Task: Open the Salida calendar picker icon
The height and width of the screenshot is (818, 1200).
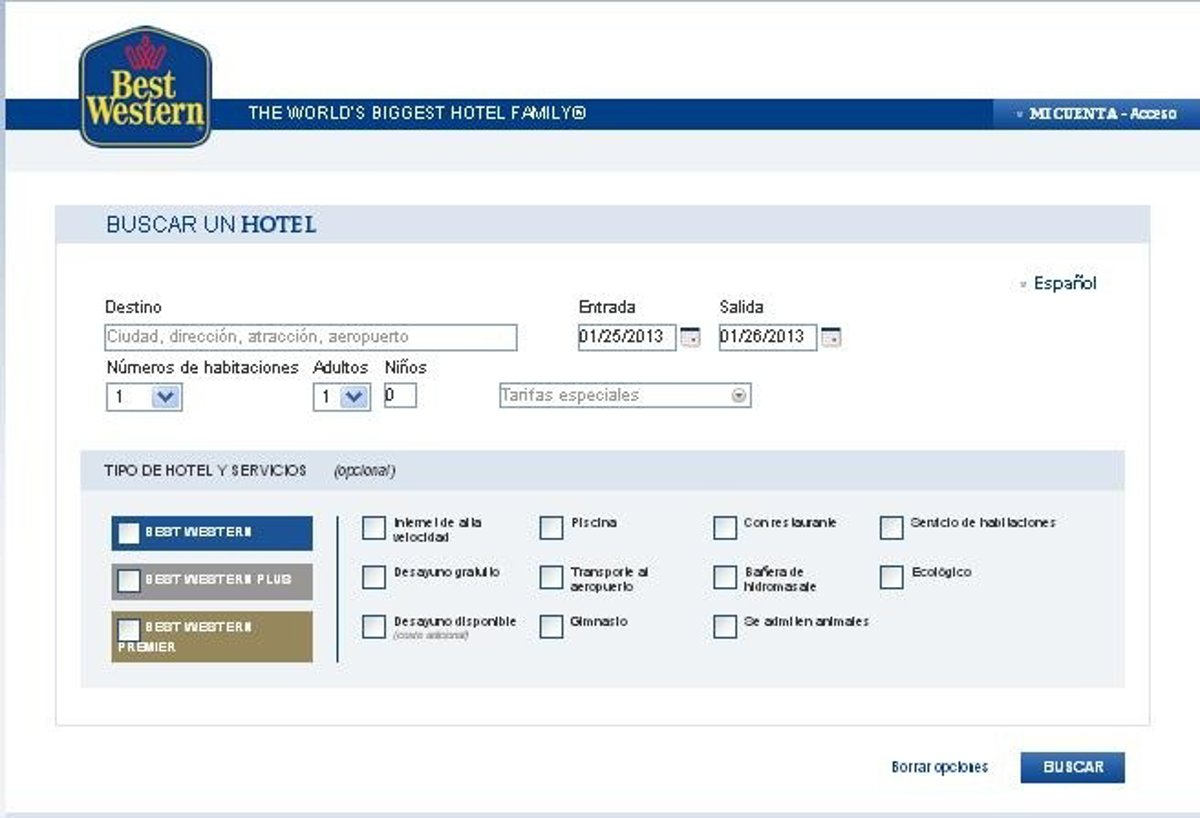Action: tap(831, 338)
